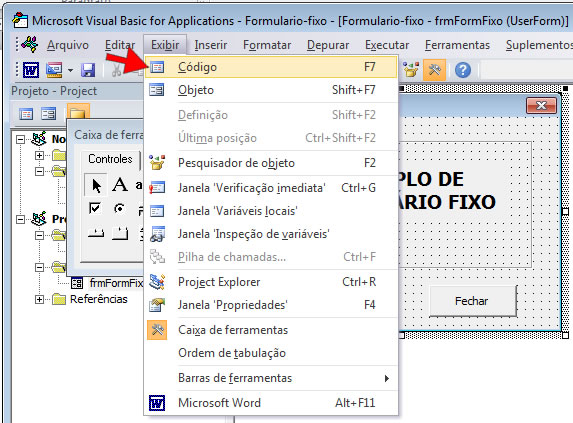Open the Editar menu
The width and height of the screenshot is (573, 423).
pyautogui.click(x=120, y=45)
